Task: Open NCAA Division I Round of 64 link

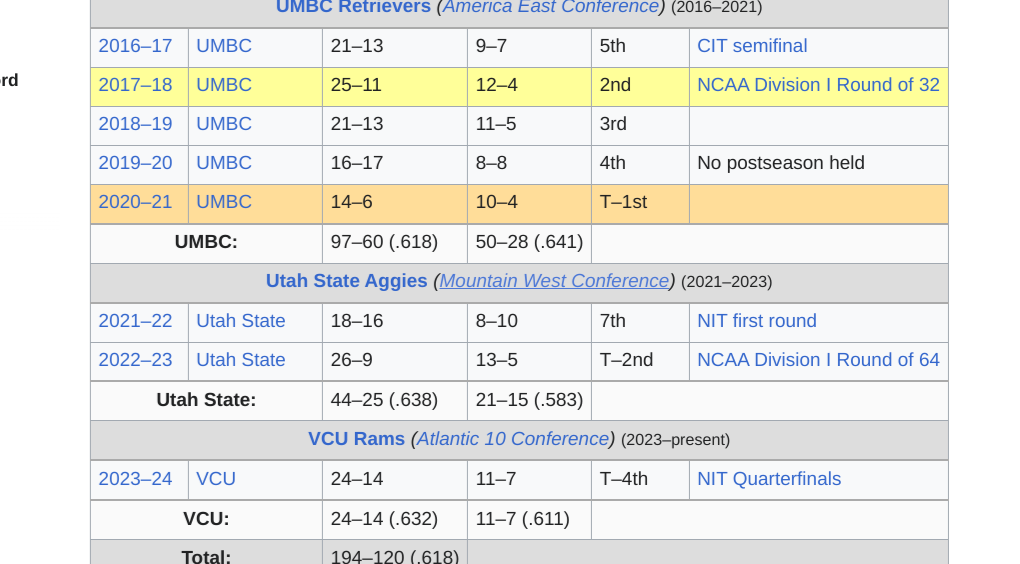Action: coord(818,360)
